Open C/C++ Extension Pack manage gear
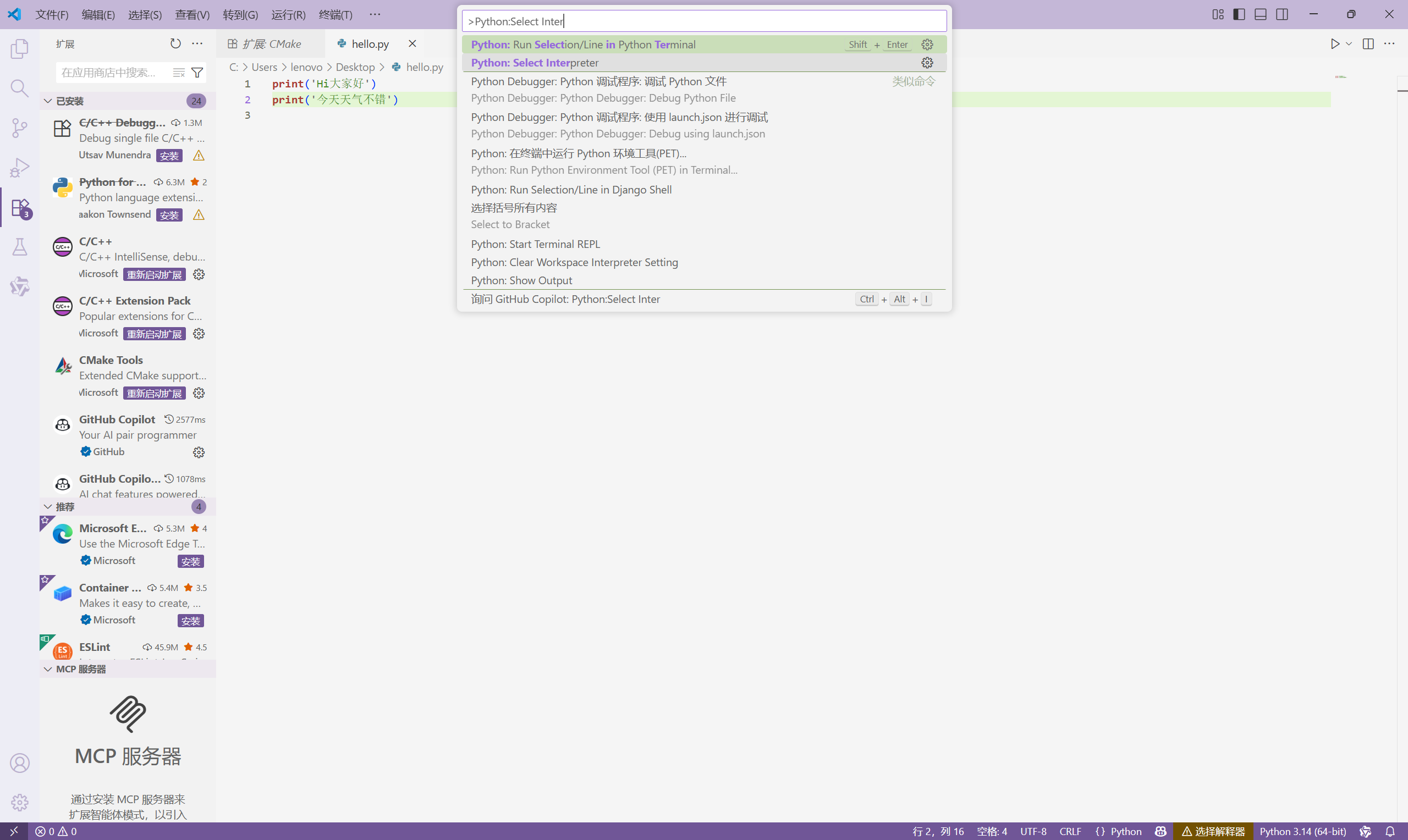The height and width of the screenshot is (840, 1408). tap(199, 334)
